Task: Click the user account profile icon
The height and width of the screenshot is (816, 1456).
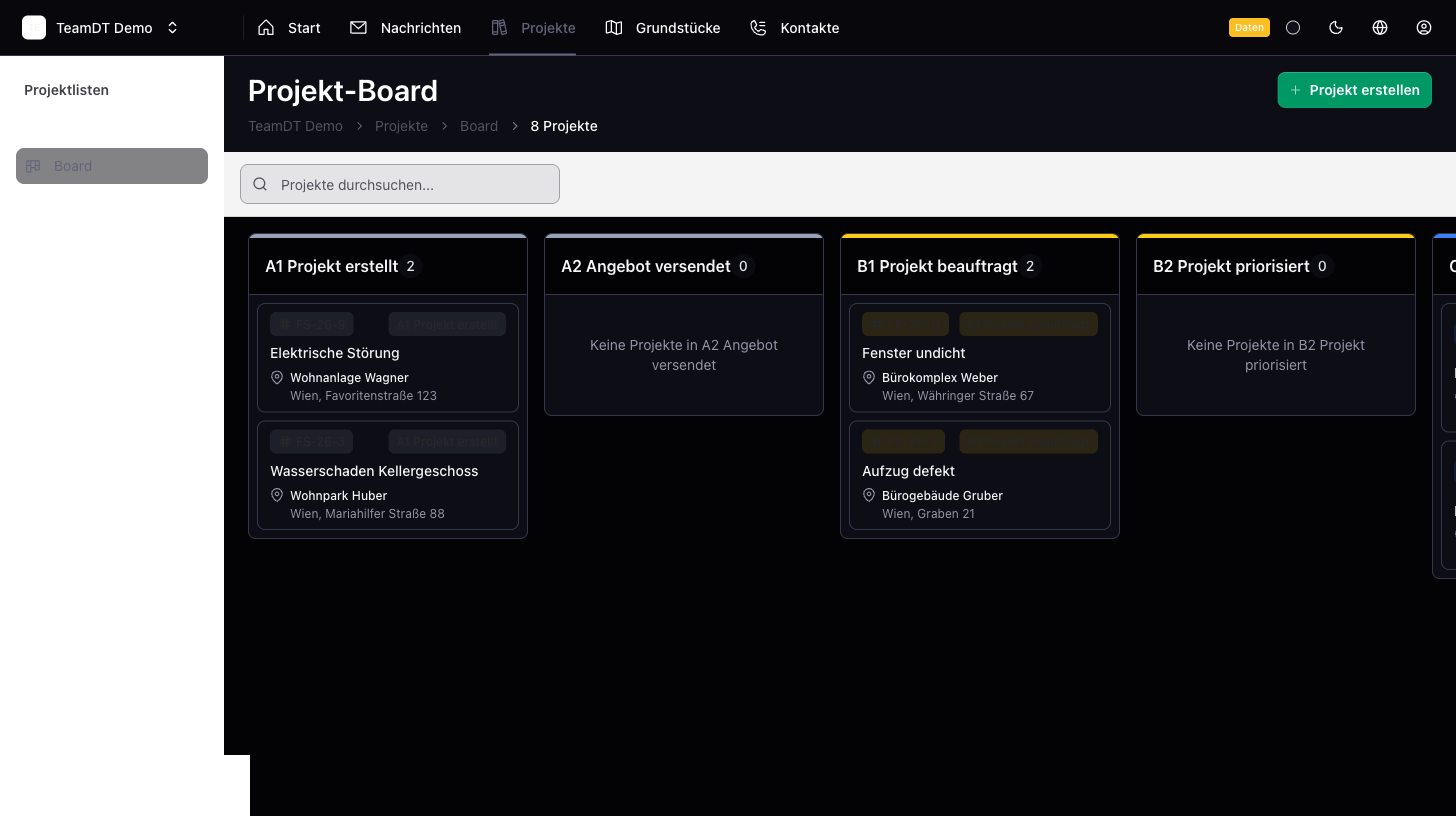Action: (x=1424, y=27)
